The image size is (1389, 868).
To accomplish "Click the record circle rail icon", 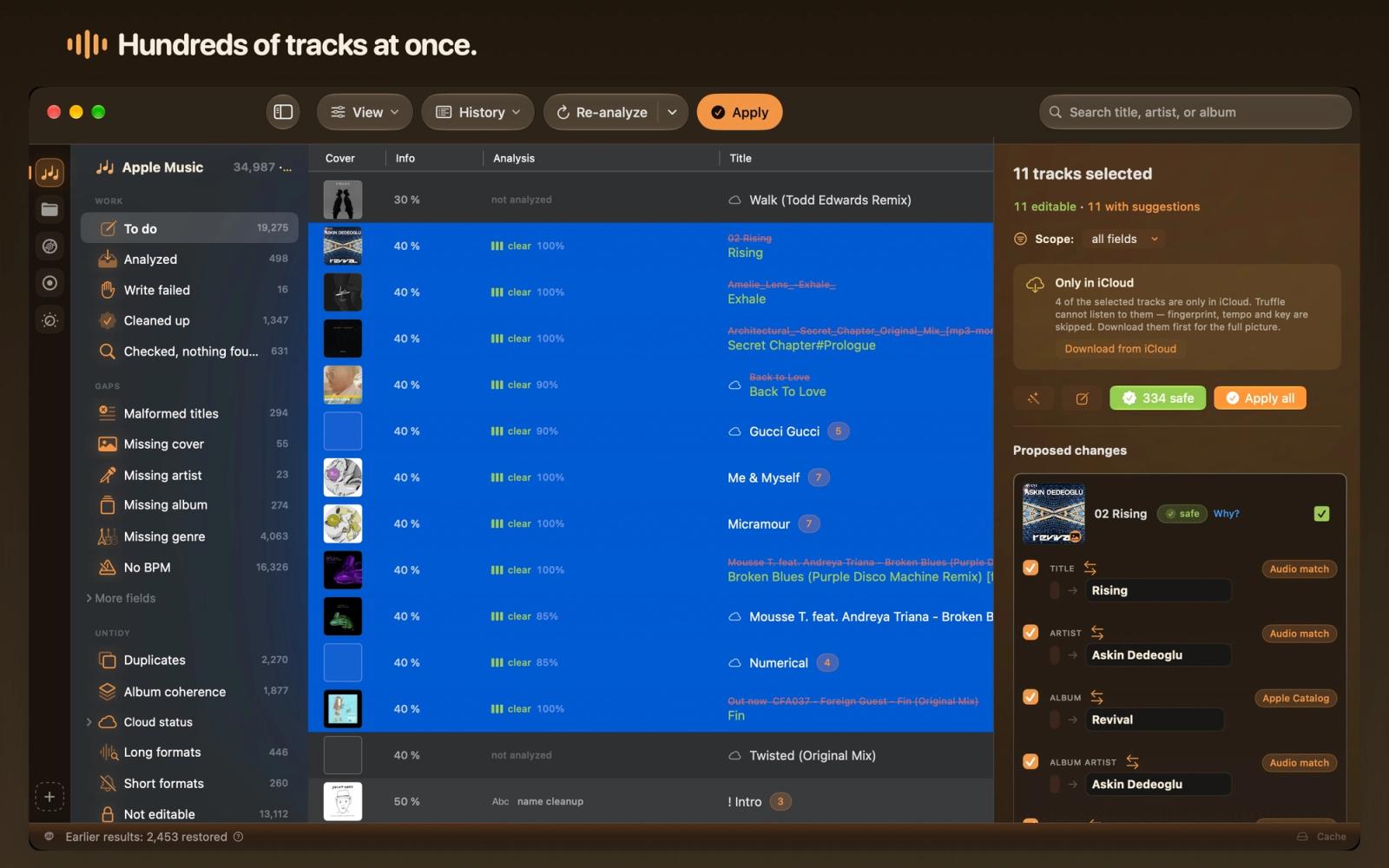I will pos(49,283).
